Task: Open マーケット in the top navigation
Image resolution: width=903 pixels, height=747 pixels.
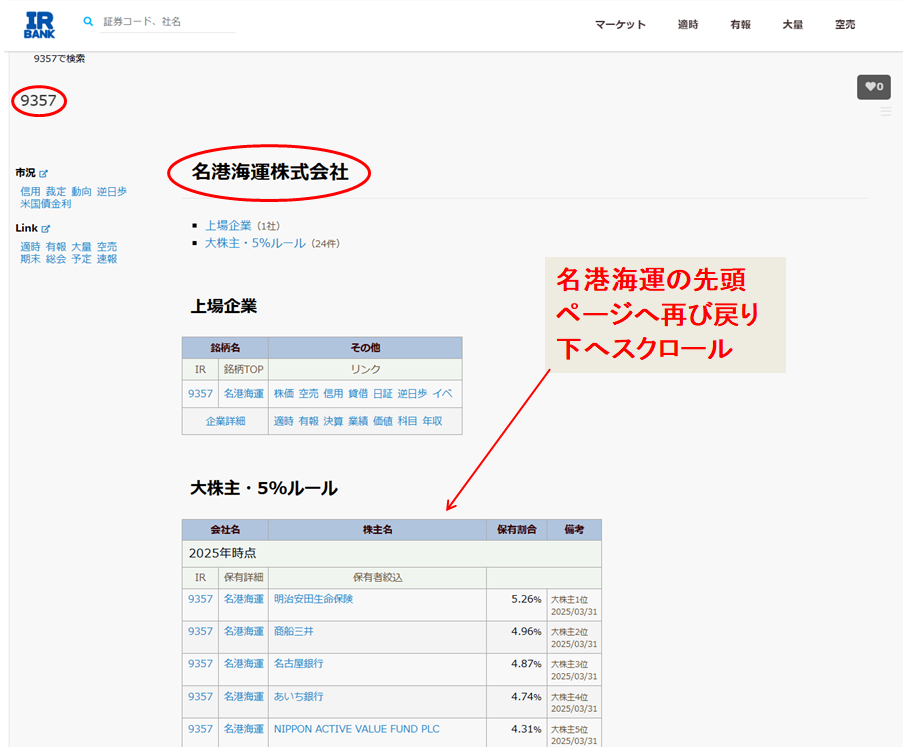Action: (620, 25)
